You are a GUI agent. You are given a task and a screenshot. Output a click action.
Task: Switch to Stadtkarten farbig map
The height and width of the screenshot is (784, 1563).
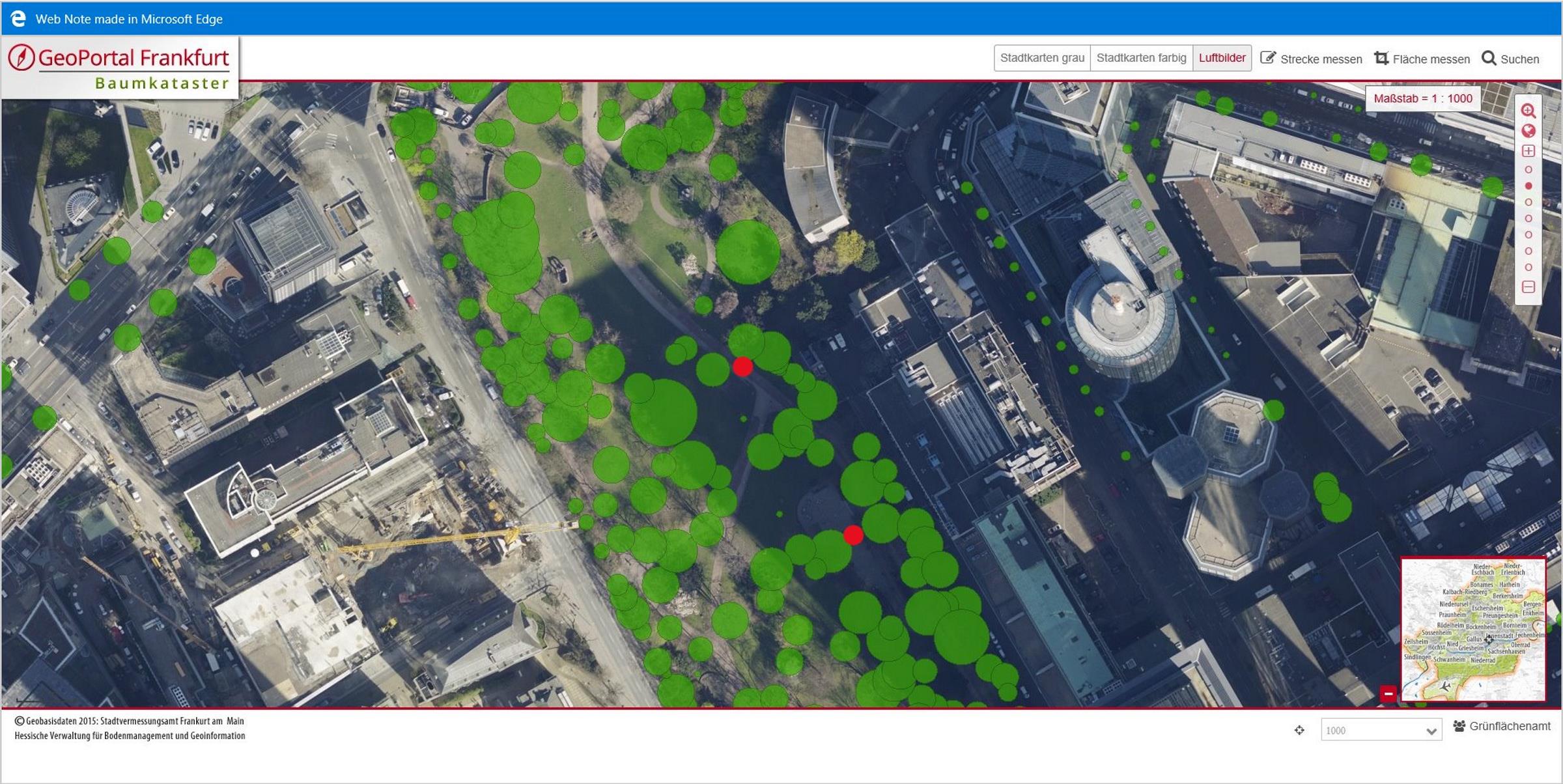point(1141,58)
